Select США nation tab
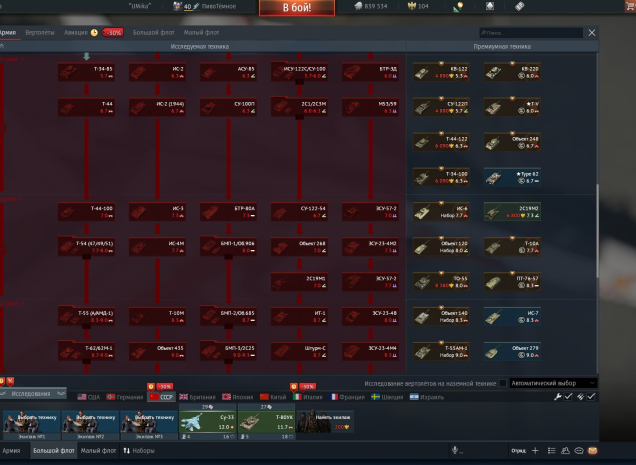The image size is (636, 465). [89, 397]
